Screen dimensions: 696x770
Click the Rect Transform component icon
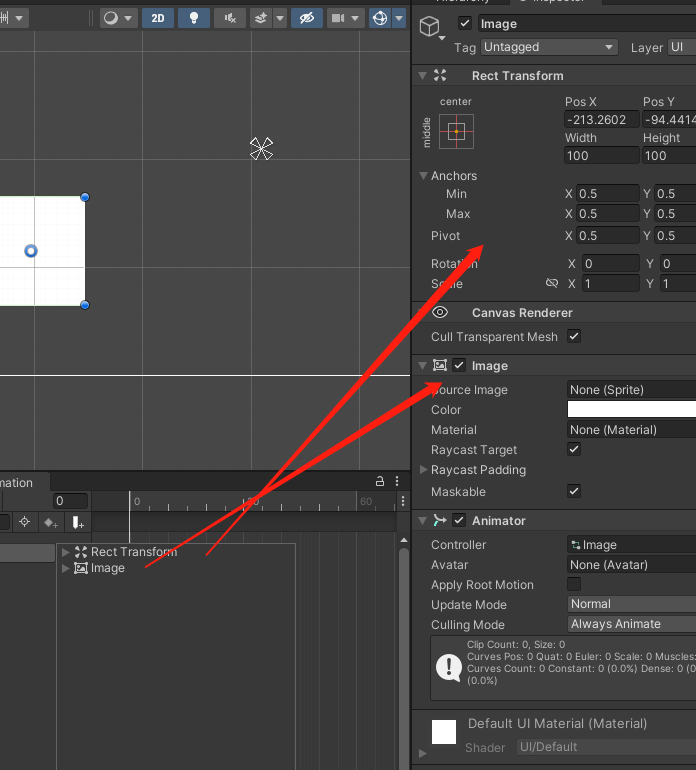pos(440,75)
